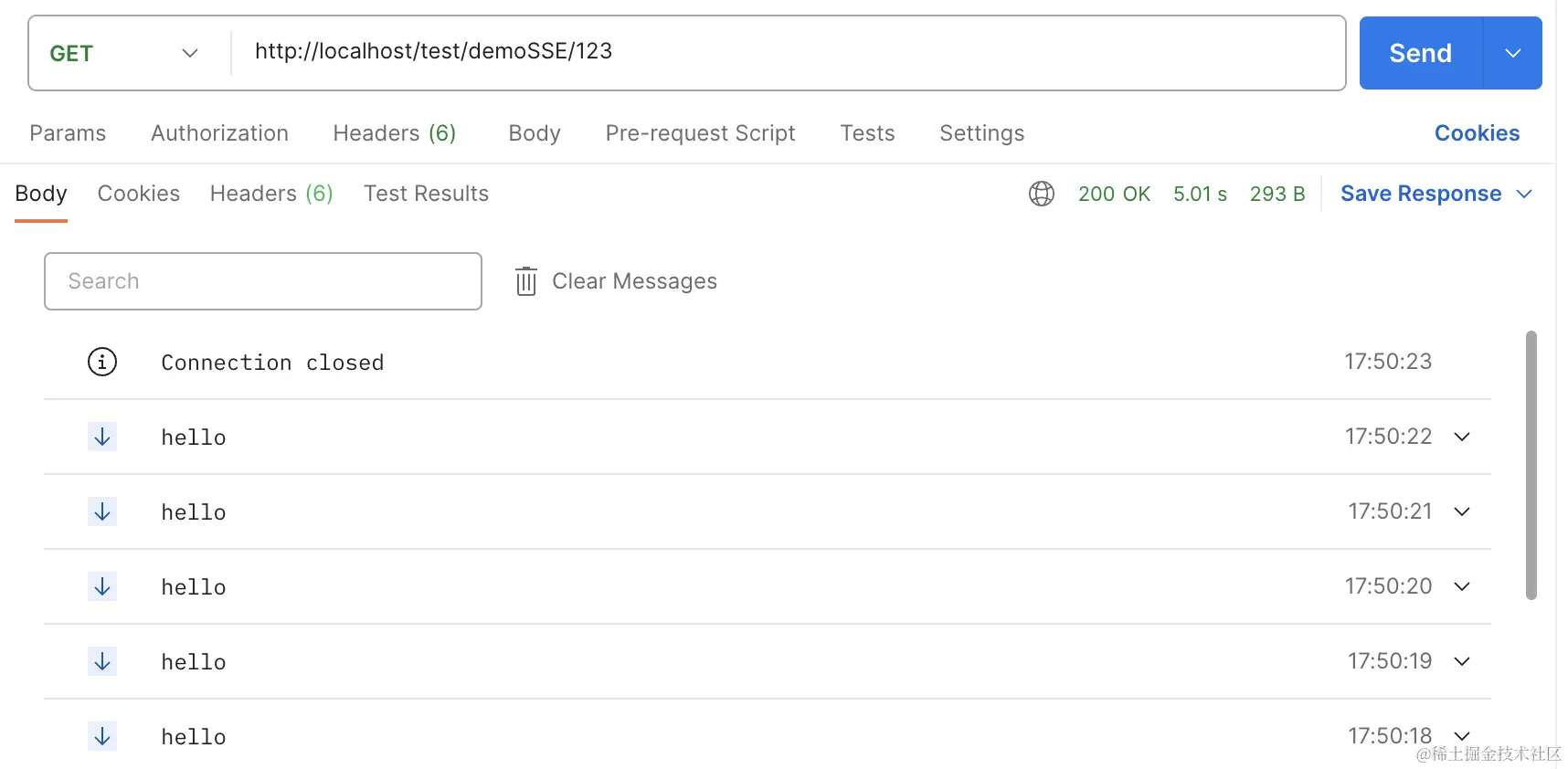Screen dimensions: 1568x769
Task: Click the down-arrow icon of the 17:50:21 hello message
Action: [x=102, y=511]
